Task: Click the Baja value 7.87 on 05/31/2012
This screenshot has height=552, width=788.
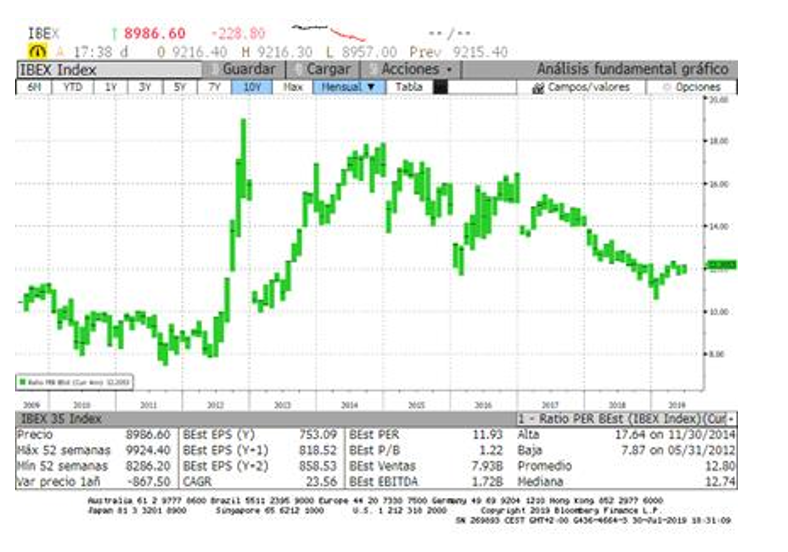Action: click(x=678, y=450)
